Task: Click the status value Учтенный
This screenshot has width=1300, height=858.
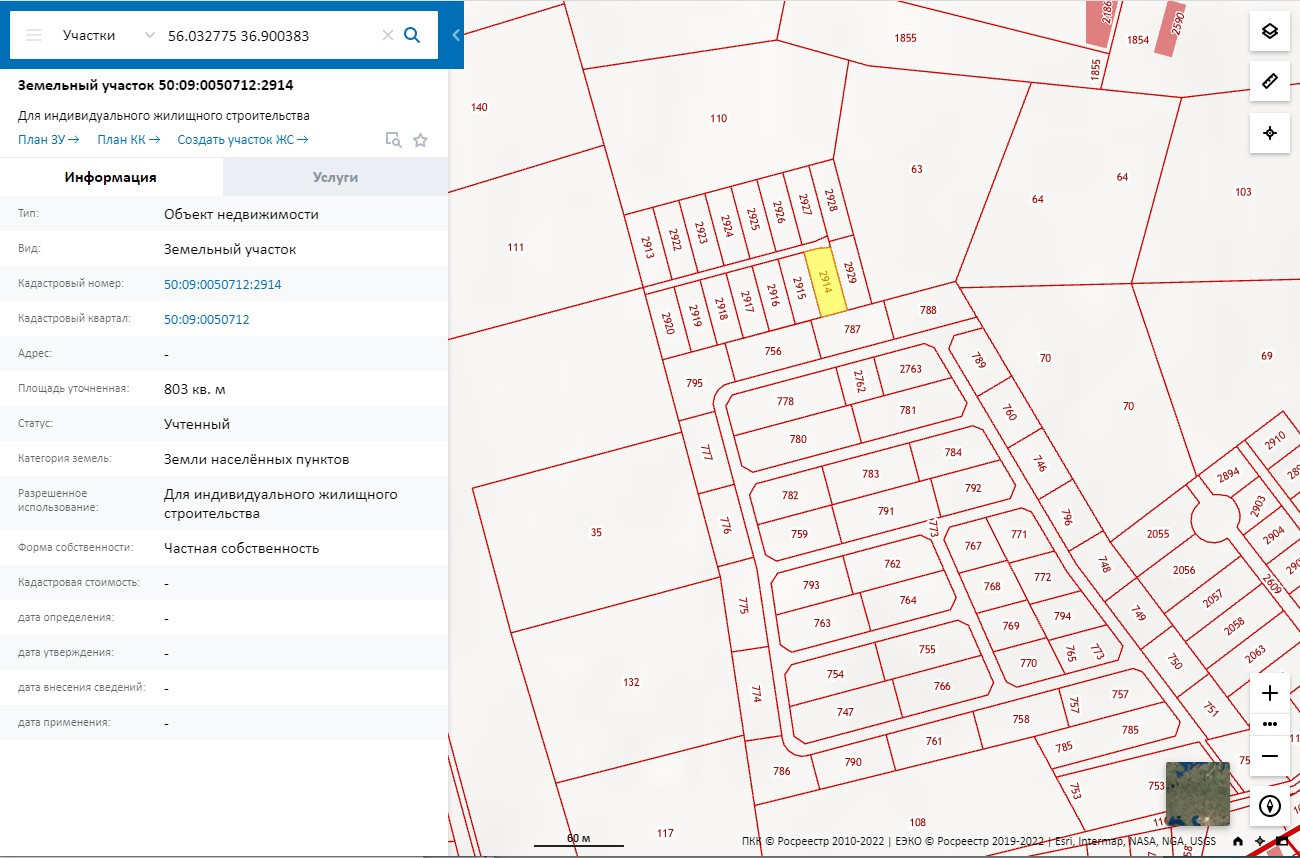Action: point(197,425)
